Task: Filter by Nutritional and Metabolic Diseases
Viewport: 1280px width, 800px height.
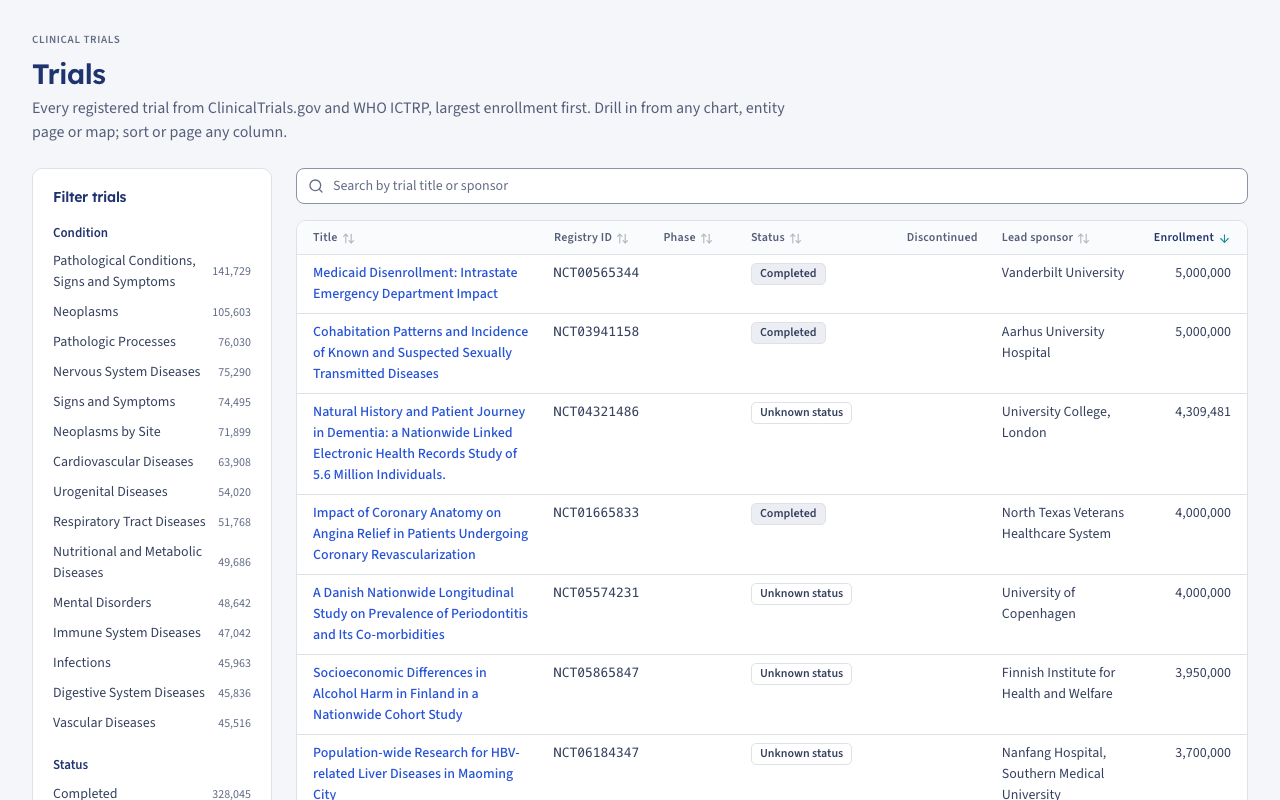Action: (x=152, y=562)
